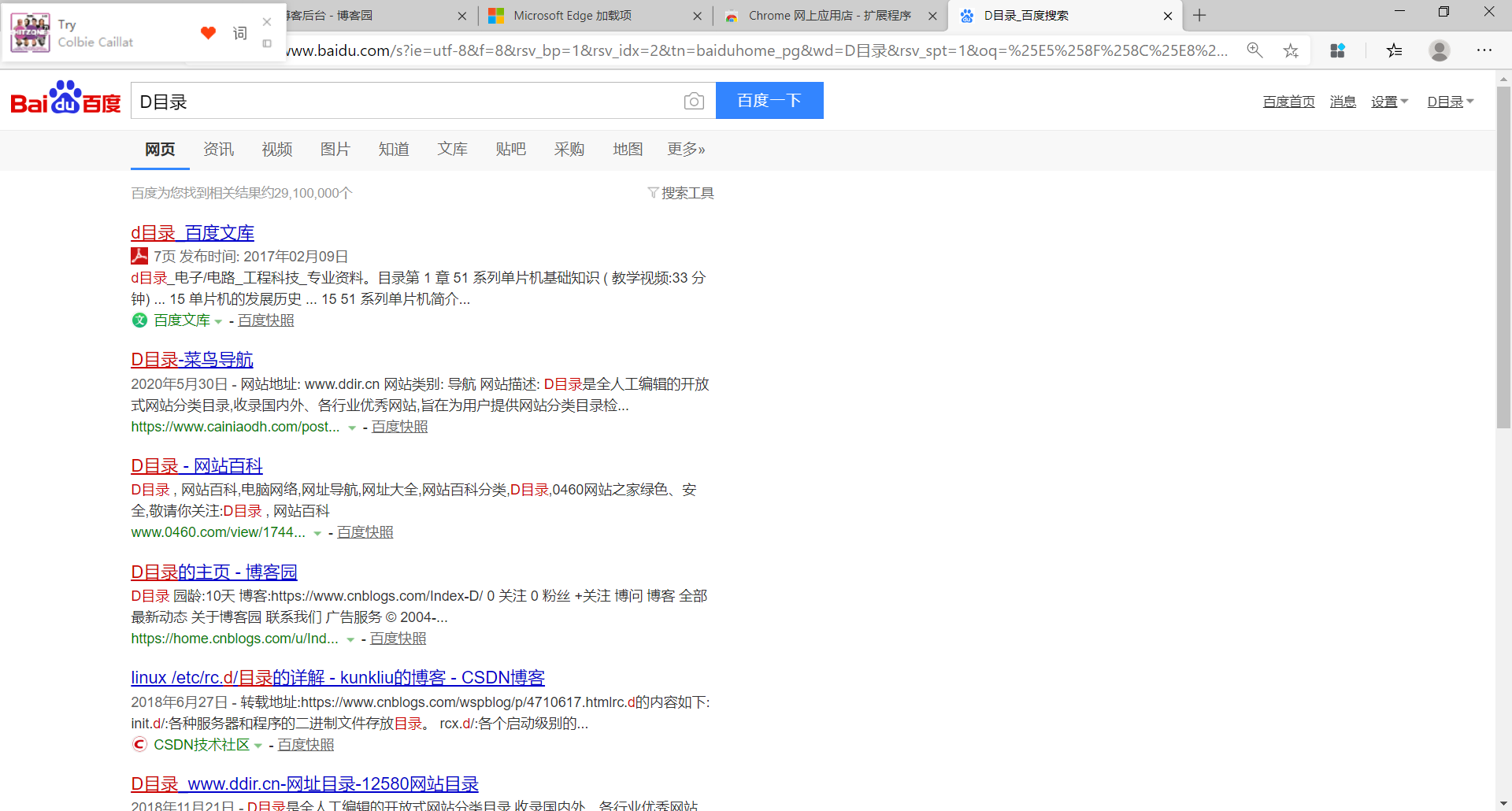Close the 博客园 tab

[x=462, y=16]
